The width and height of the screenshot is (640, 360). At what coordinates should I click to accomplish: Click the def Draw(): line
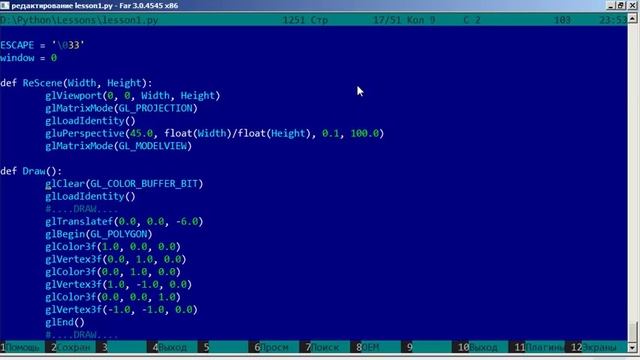pyautogui.click(x=31, y=171)
